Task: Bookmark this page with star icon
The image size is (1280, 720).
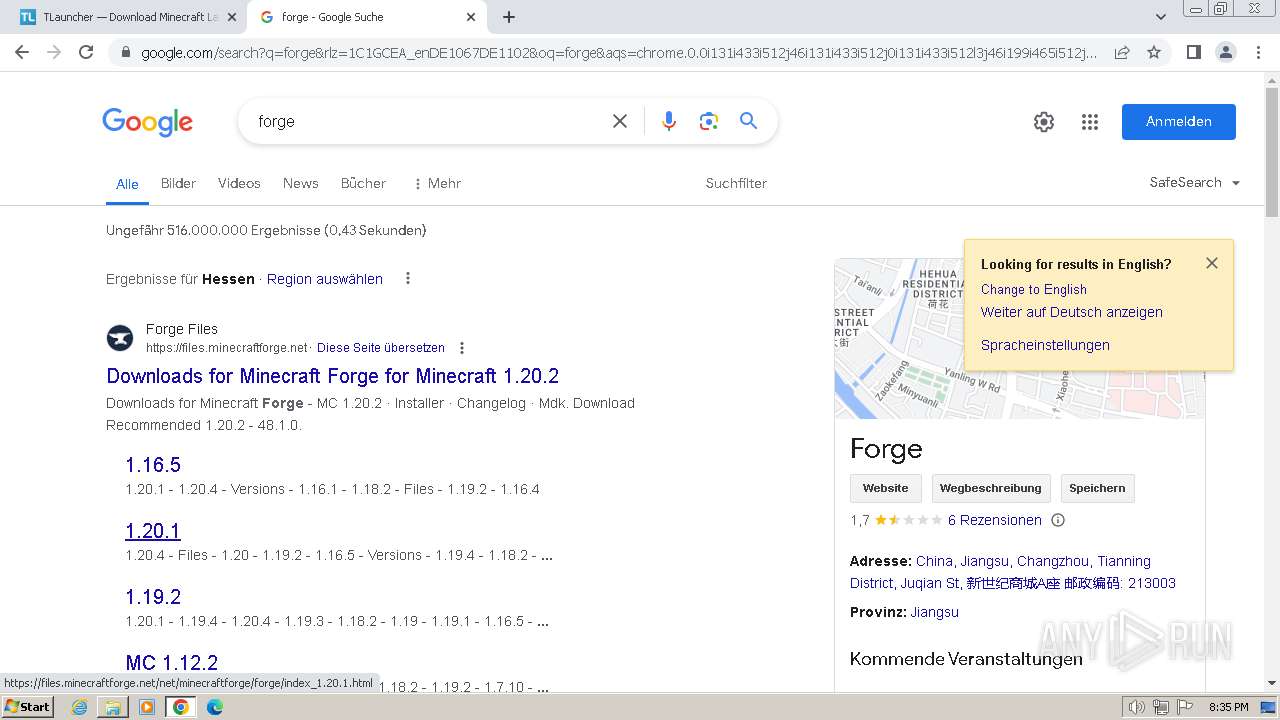Action: (1154, 52)
